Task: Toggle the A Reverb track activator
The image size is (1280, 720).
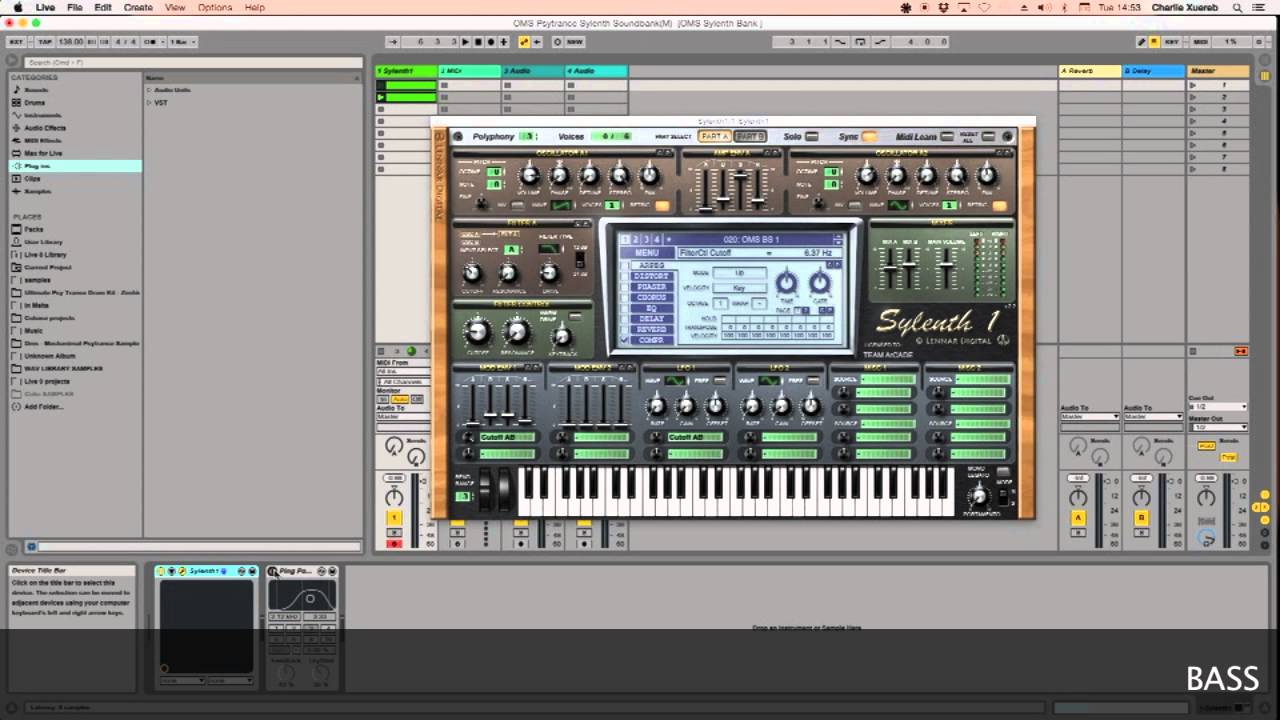Action: coord(1078,518)
